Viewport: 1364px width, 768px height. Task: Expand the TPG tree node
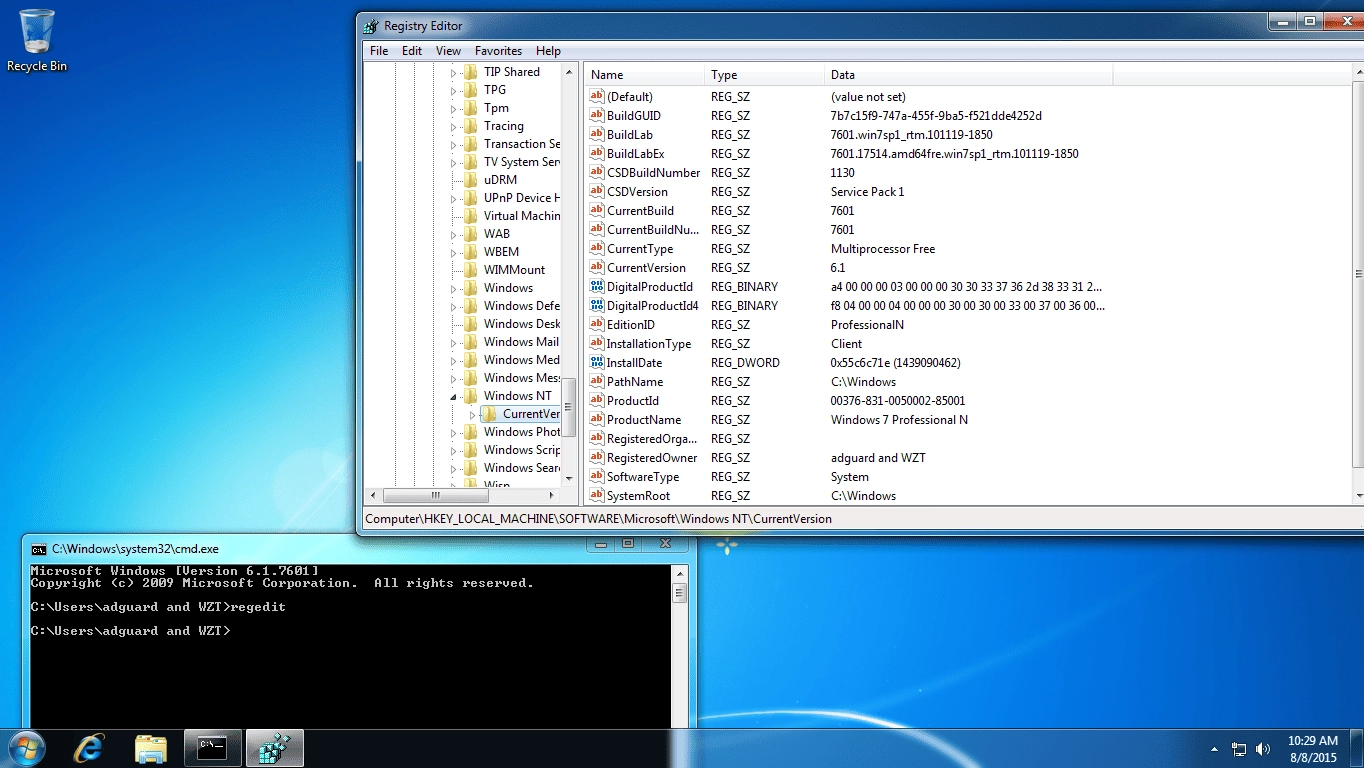(453, 91)
